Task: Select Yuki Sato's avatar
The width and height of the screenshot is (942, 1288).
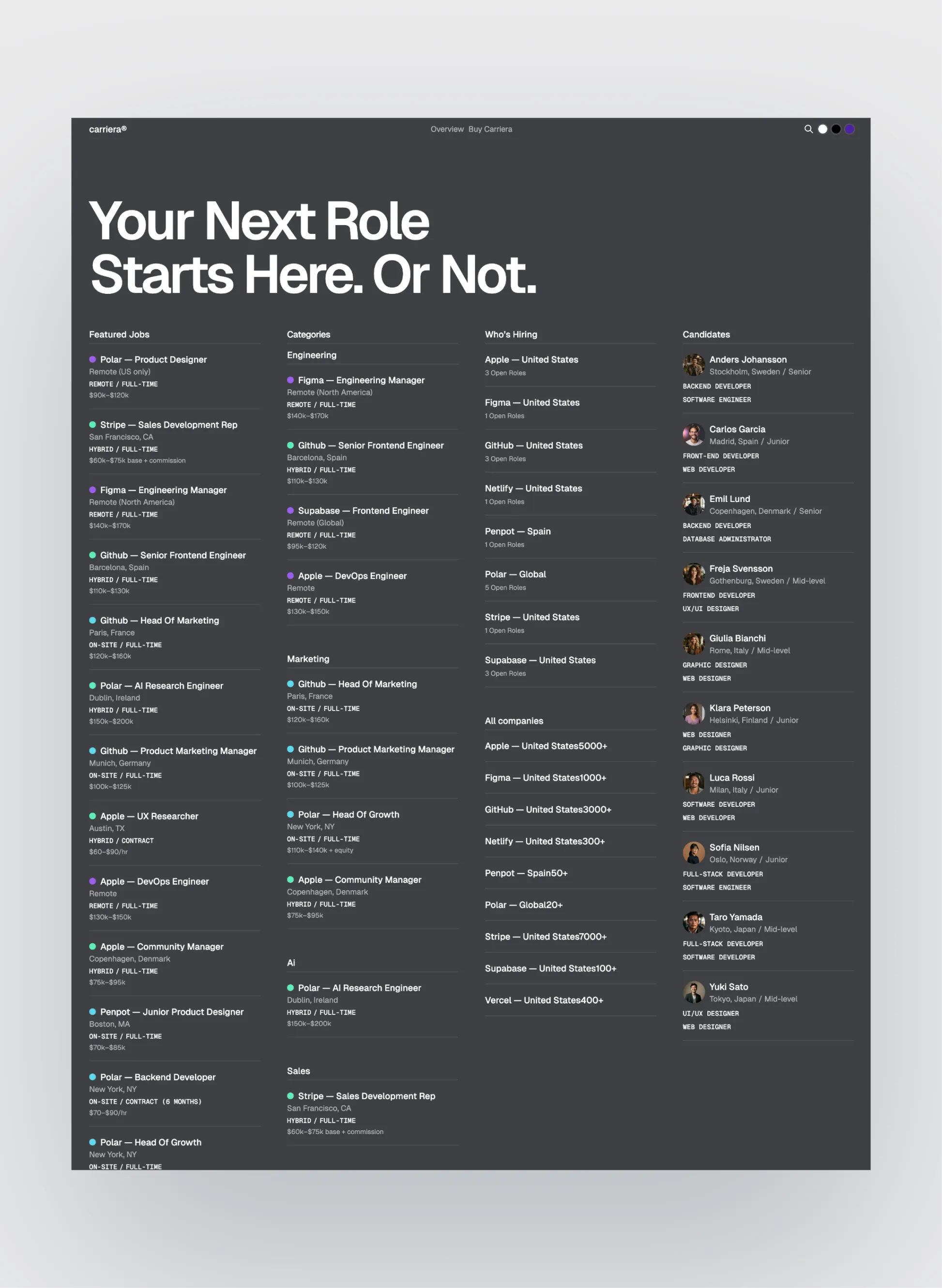Action: (x=693, y=993)
